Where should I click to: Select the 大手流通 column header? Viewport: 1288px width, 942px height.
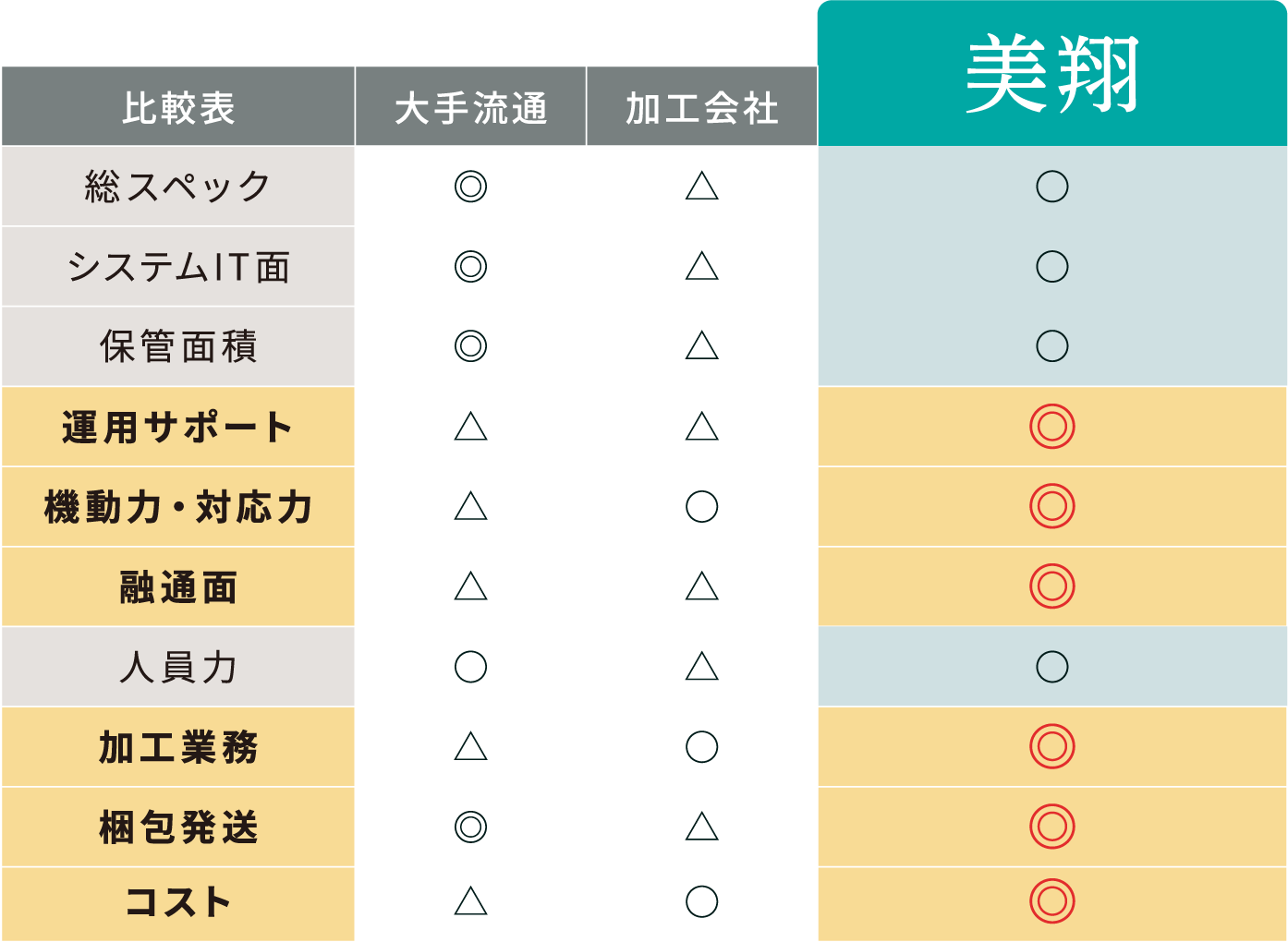pos(470,107)
